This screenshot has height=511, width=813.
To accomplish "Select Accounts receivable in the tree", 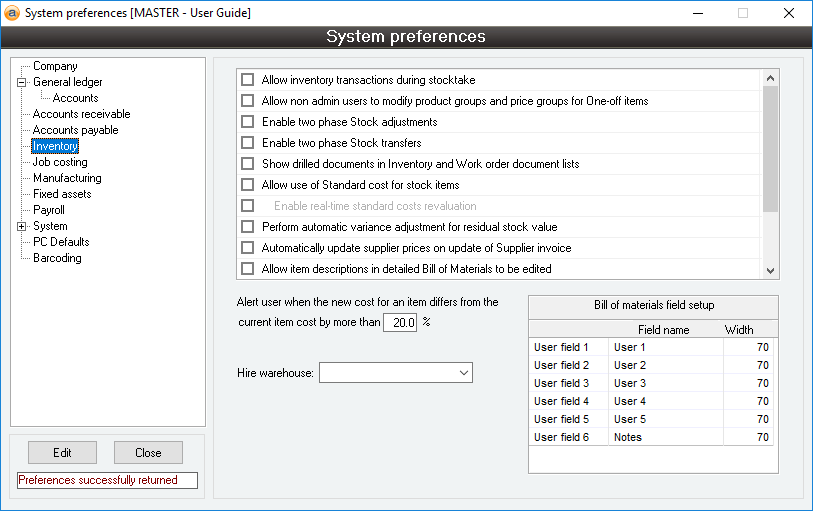I will (x=81, y=114).
